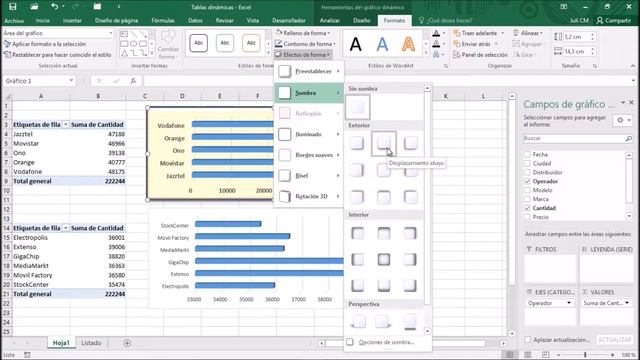Check the Distribuidor field checkbox
Viewport: 640px width, 360px height.
pyautogui.click(x=527, y=172)
